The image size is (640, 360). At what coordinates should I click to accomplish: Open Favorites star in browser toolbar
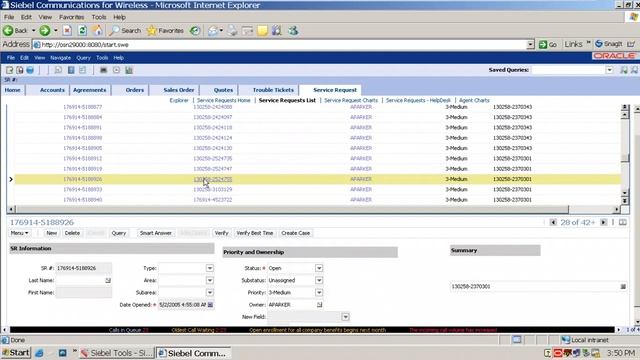pyautogui.click(x=151, y=30)
